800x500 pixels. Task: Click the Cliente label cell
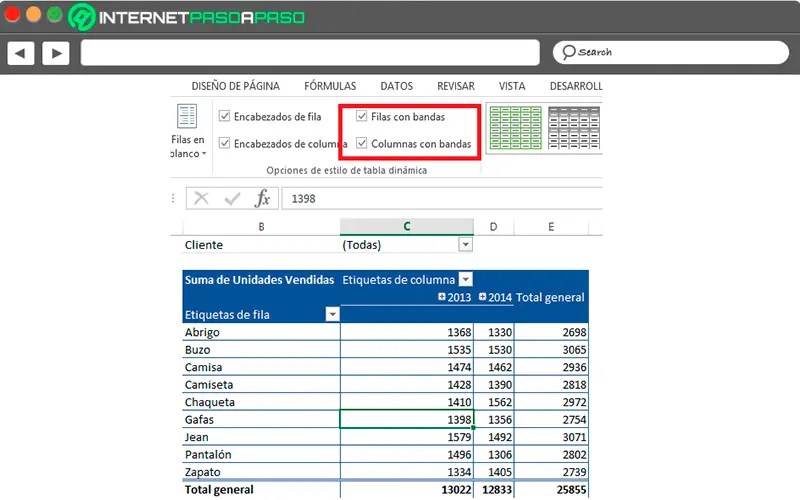click(x=261, y=245)
